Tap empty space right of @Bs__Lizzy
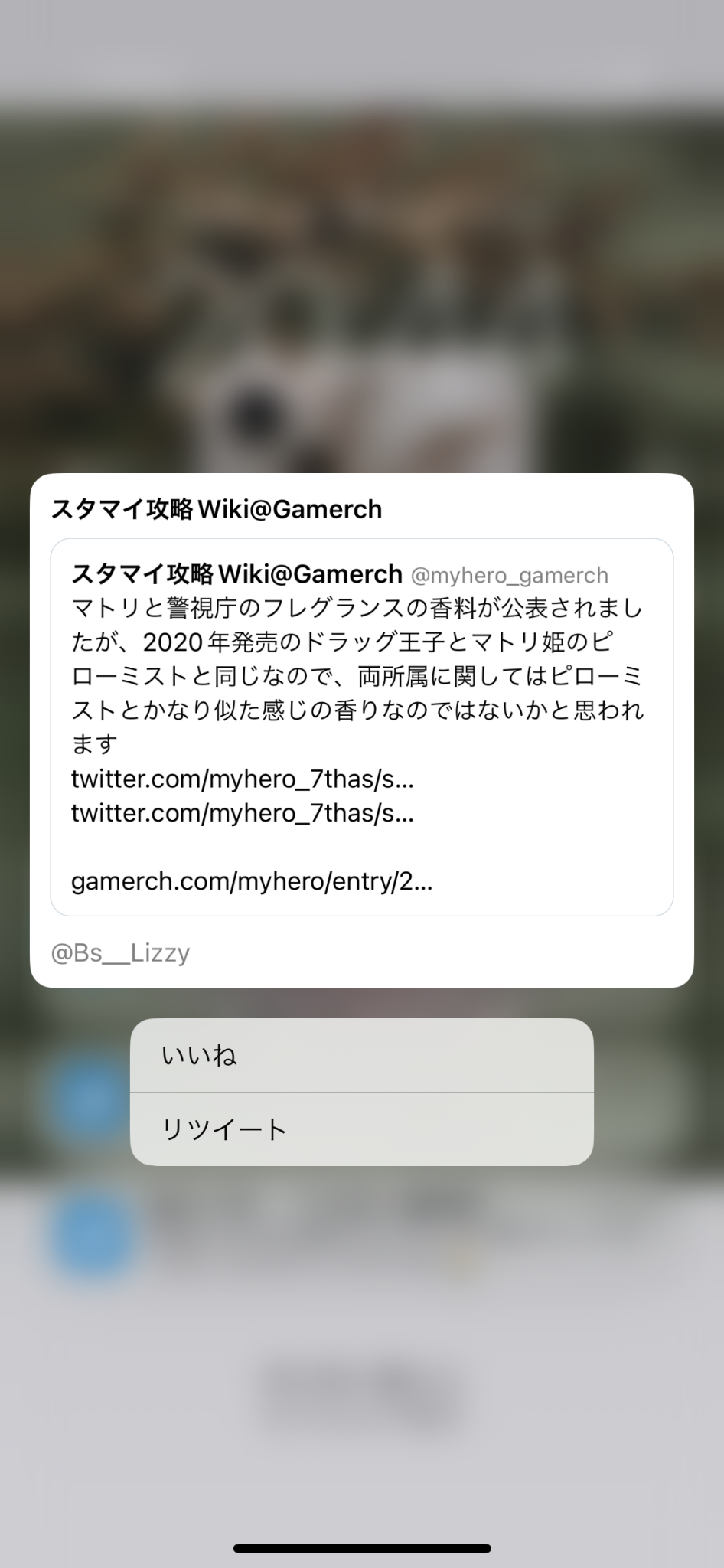This screenshot has height=1568, width=724. coord(436,953)
